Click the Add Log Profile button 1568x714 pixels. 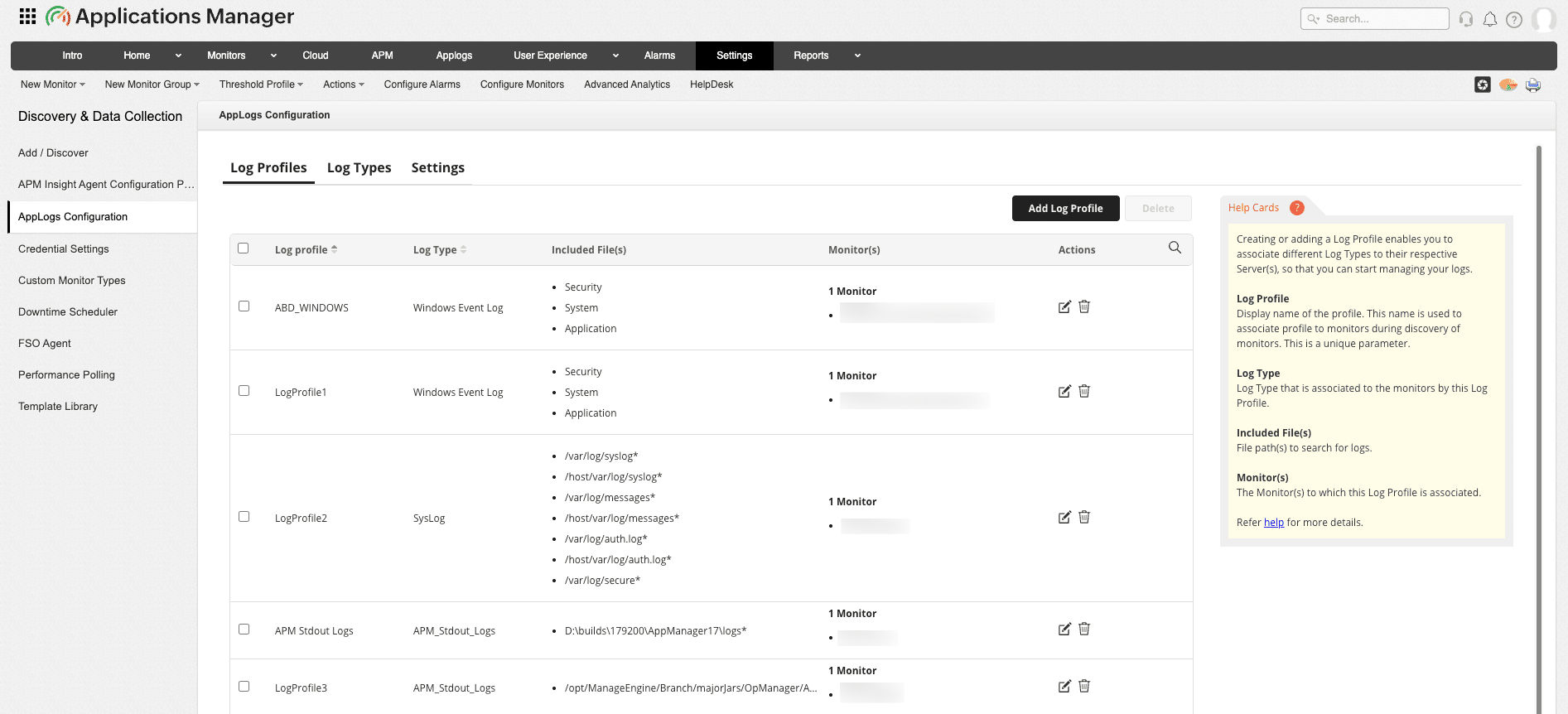[x=1065, y=209]
